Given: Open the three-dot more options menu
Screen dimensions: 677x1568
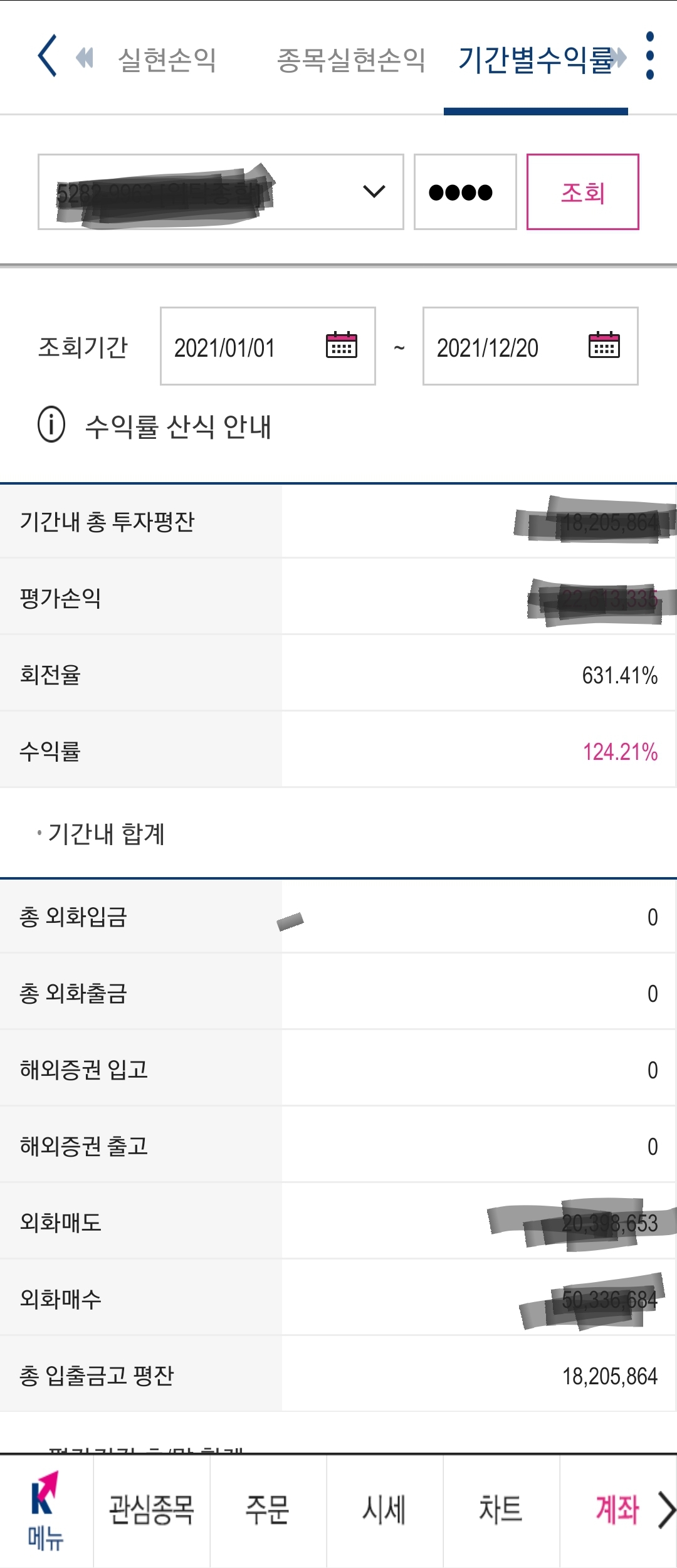Looking at the screenshot, I should point(650,56).
